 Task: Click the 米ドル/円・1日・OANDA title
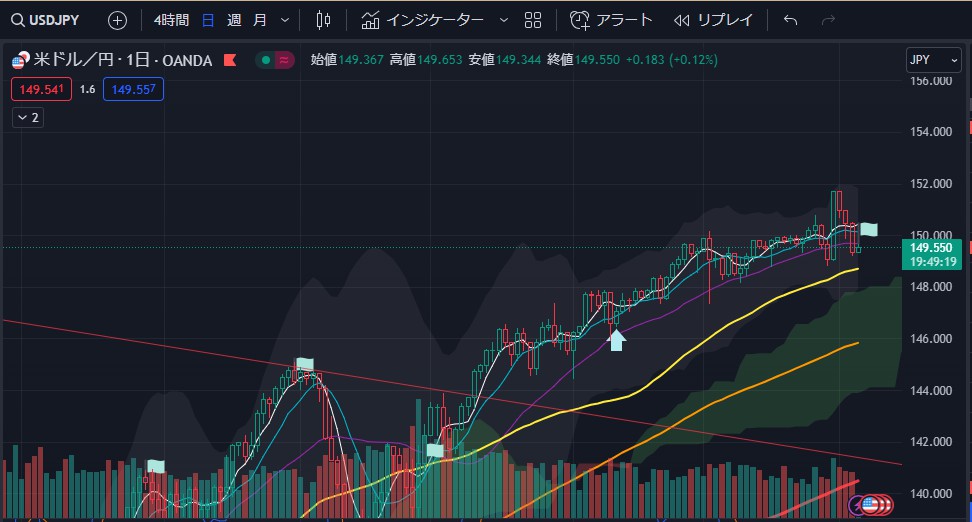click(123, 60)
